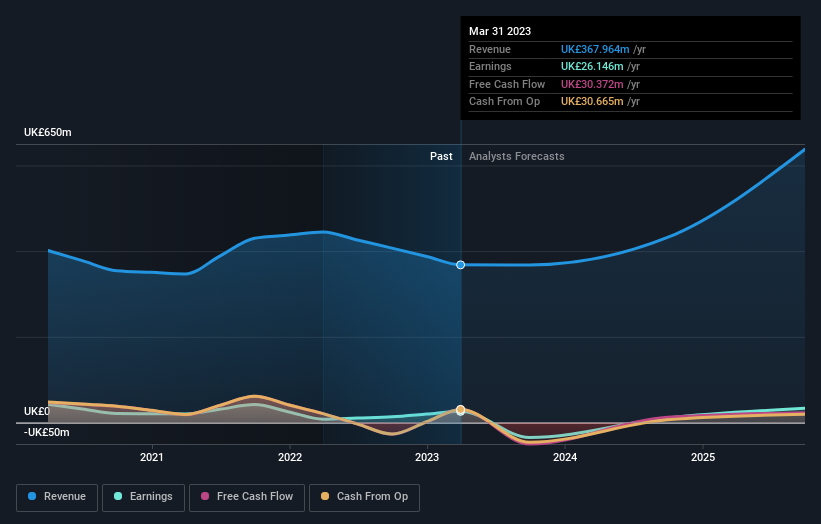Image resolution: width=821 pixels, height=524 pixels.
Task: Click the Cash From Op tooltip row label
Action: pyautogui.click(x=504, y=102)
